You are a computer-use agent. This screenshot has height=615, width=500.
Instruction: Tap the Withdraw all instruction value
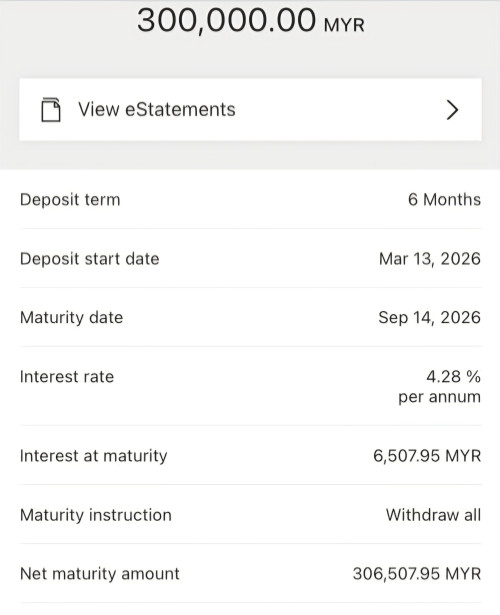click(x=433, y=515)
